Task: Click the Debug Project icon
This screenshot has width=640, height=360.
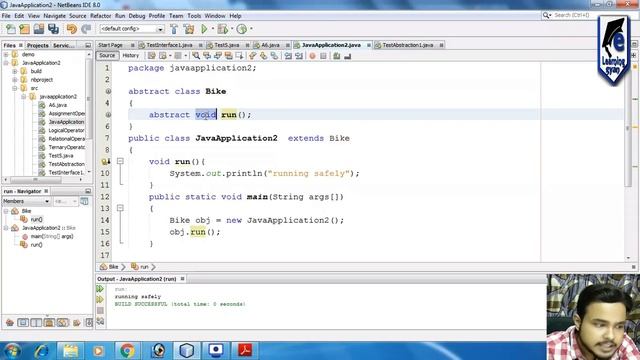Action: coord(222,29)
